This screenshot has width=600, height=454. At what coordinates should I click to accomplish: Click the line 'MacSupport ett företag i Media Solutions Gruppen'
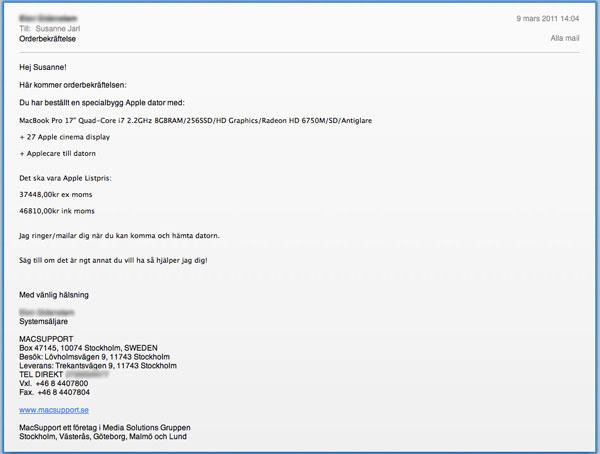[x=105, y=428]
